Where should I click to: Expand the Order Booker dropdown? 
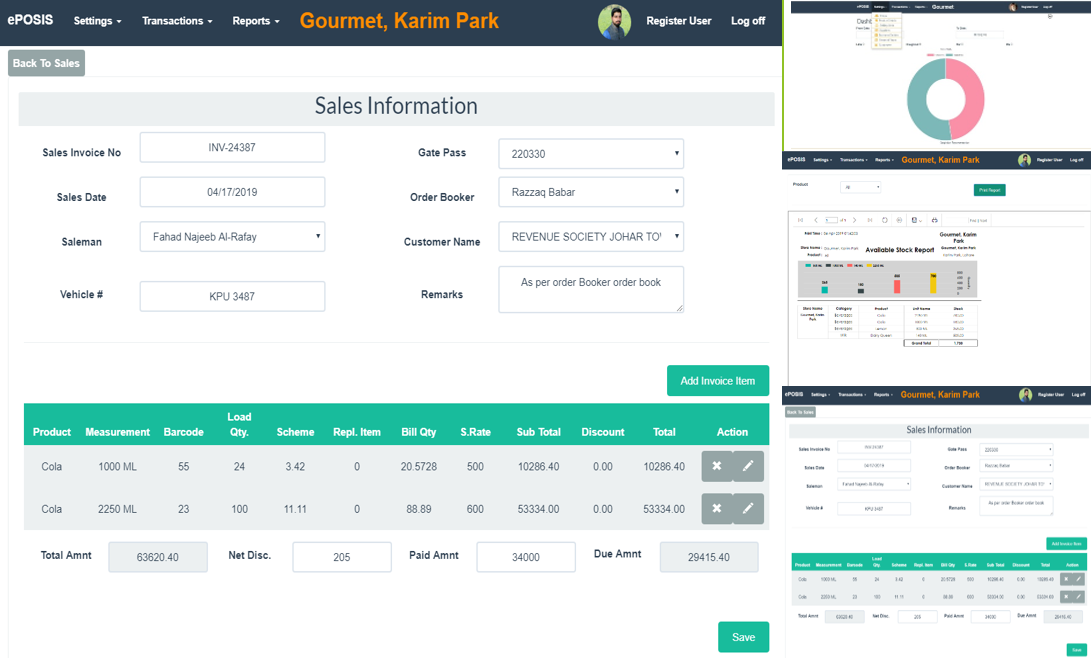coord(591,192)
